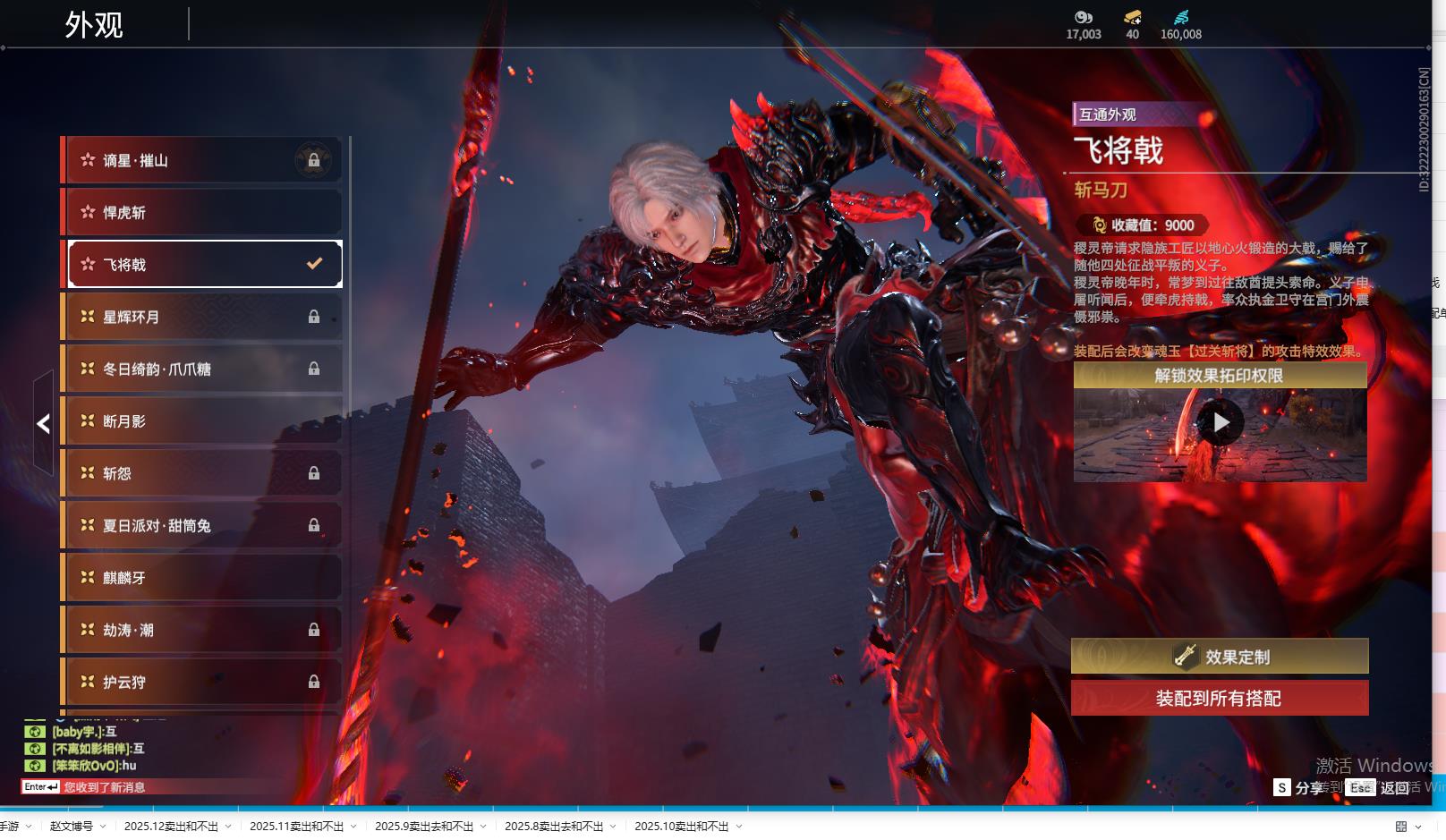Click the cross icon beside 星辉环月
The width and height of the screenshot is (1446, 840).
click(x=88, y=316)
